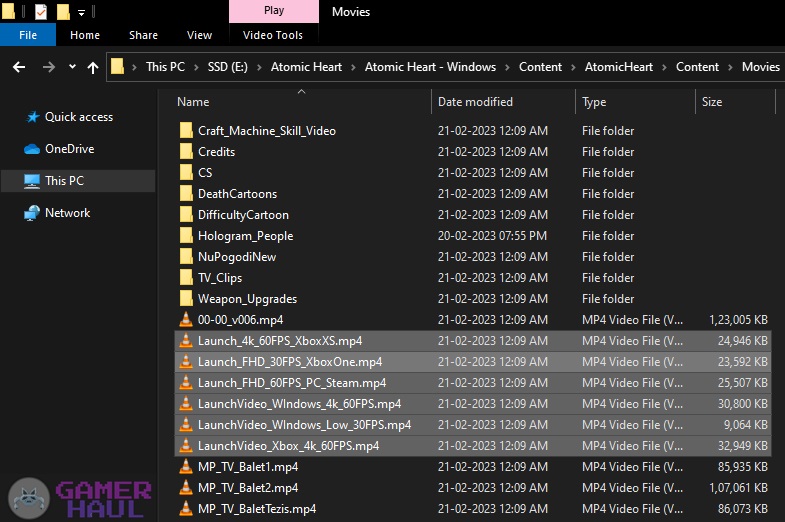
Task: Click the DifficultyCartoon folder icon
Action: (x=186, y=215)
